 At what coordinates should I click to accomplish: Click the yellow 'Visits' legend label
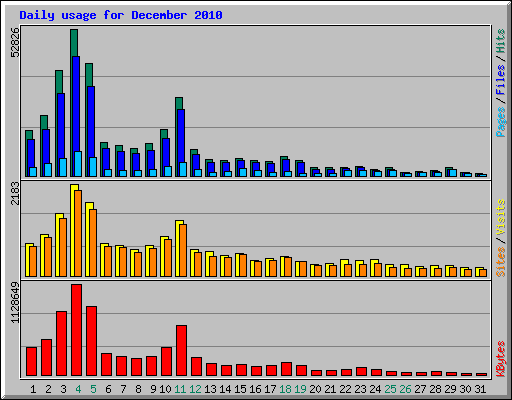500,217
